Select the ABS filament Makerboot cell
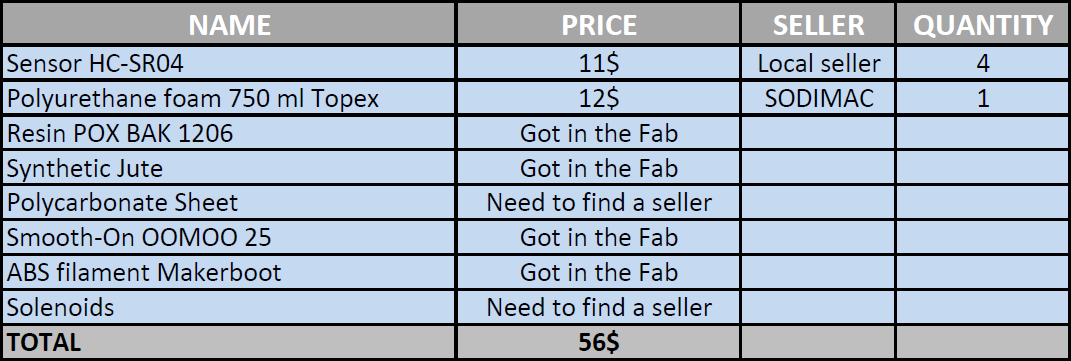The width and height of the screenshot is (1071, 361). coord(229,272)
